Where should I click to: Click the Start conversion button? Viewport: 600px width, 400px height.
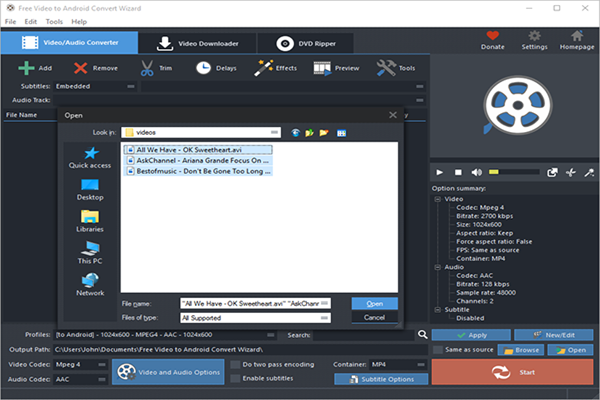pyautogui.click(x=512, y=372)
